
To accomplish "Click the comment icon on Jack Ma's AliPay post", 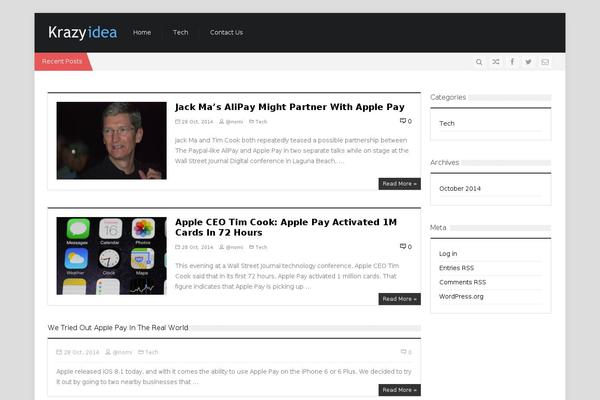I will click(403, 121).
